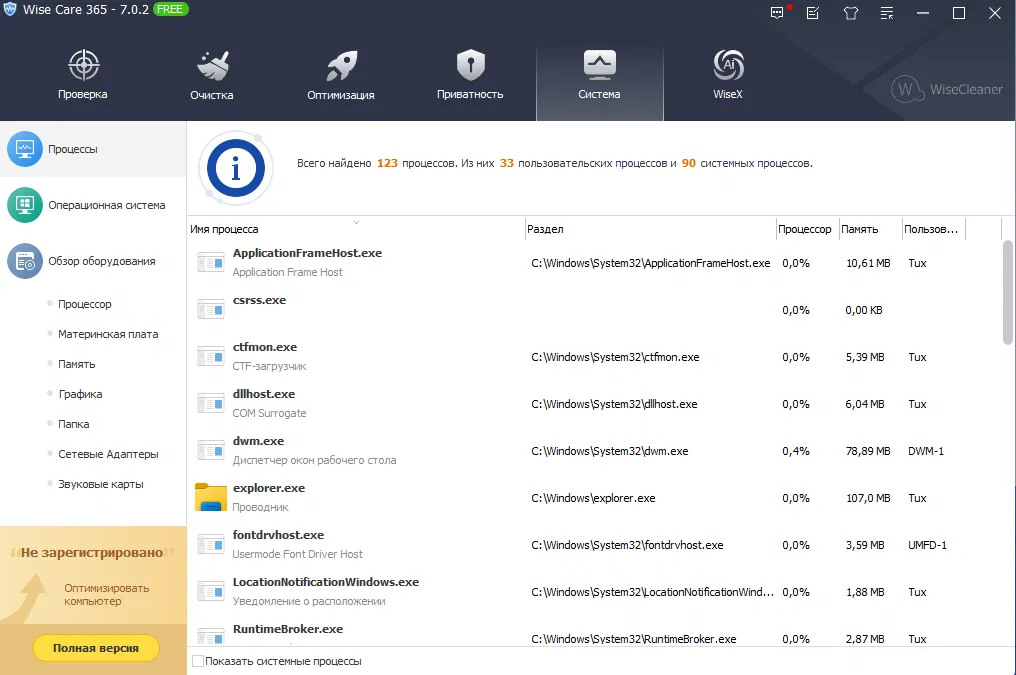Screen dimensions: 1016x675
Task: Click the dwm.exe process icon
Action: [x=211, y=450]
